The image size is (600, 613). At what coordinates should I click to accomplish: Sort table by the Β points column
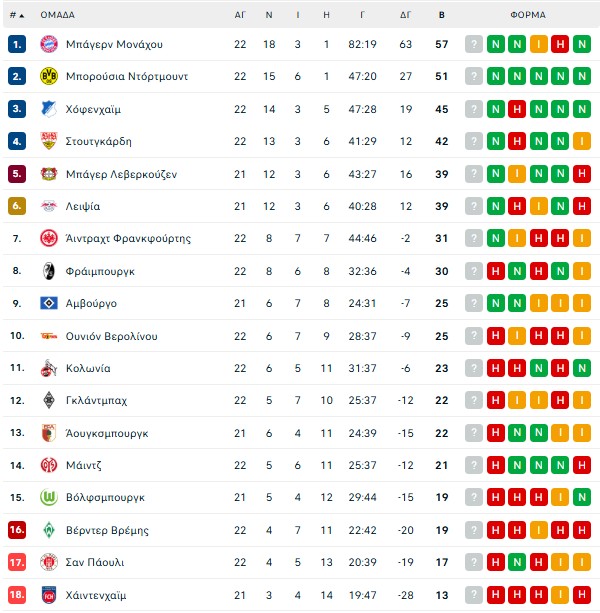pyautogui.click(x=442, y=15)
